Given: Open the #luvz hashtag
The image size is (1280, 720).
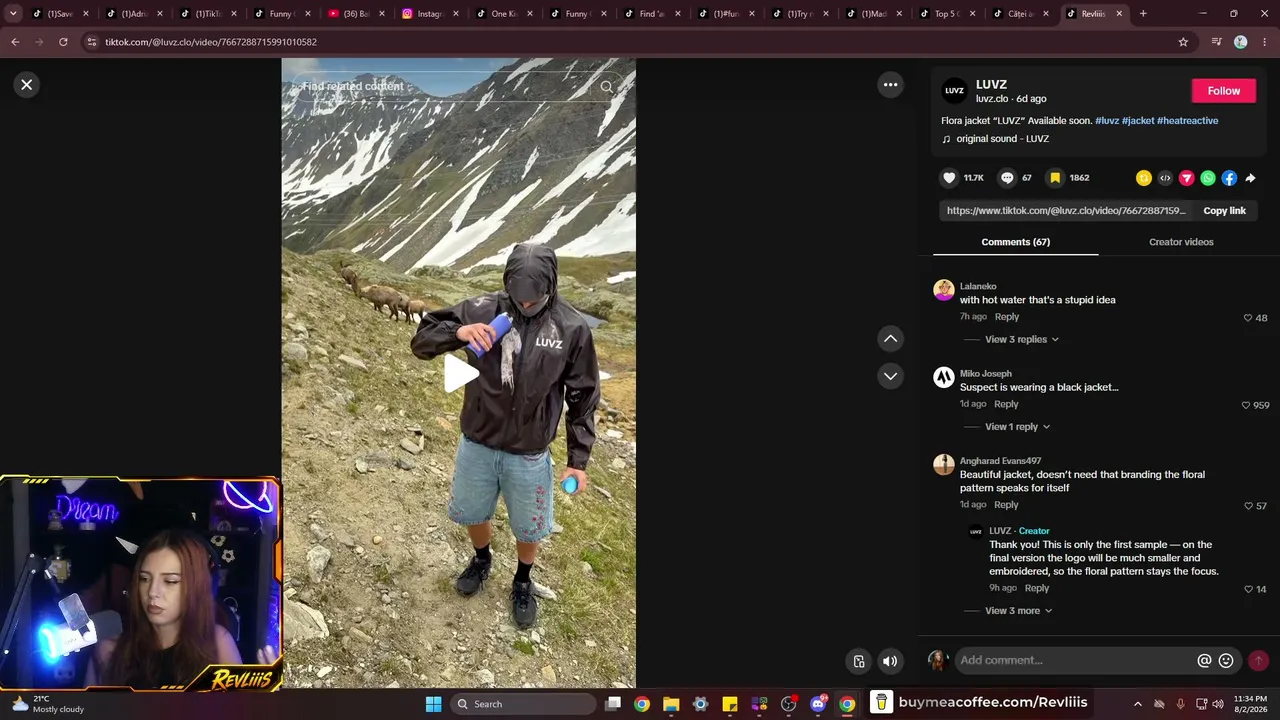Looking at the screenshot, I should [x=1107, y=121].
